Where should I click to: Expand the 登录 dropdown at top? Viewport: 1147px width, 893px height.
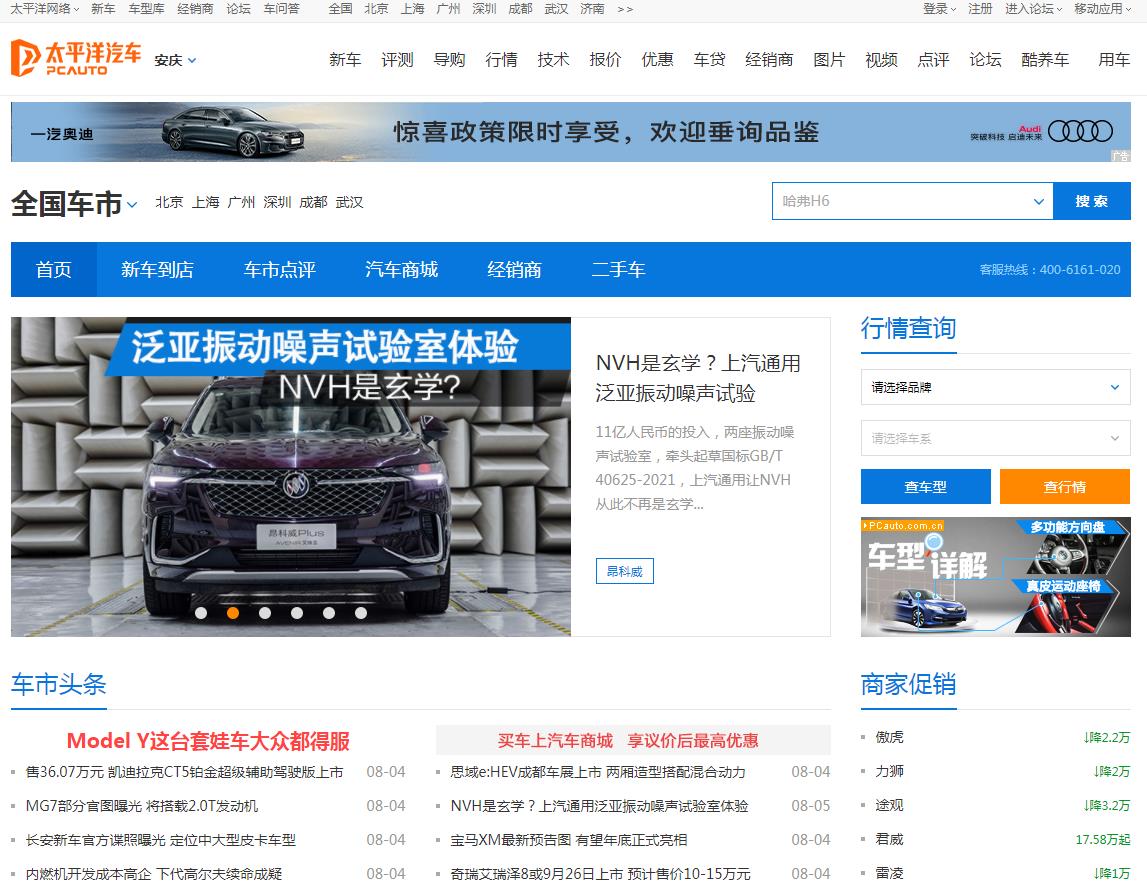click(x=939, y=9)
